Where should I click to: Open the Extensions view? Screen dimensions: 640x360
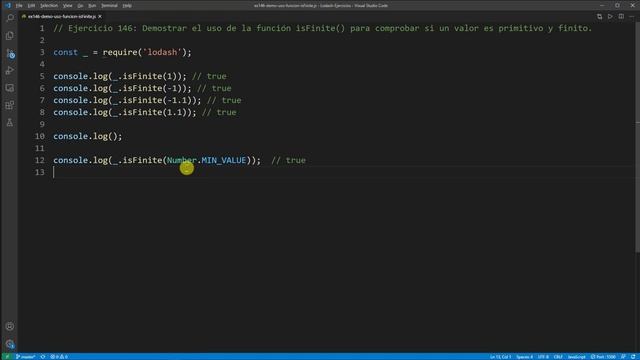pos(10,105)
